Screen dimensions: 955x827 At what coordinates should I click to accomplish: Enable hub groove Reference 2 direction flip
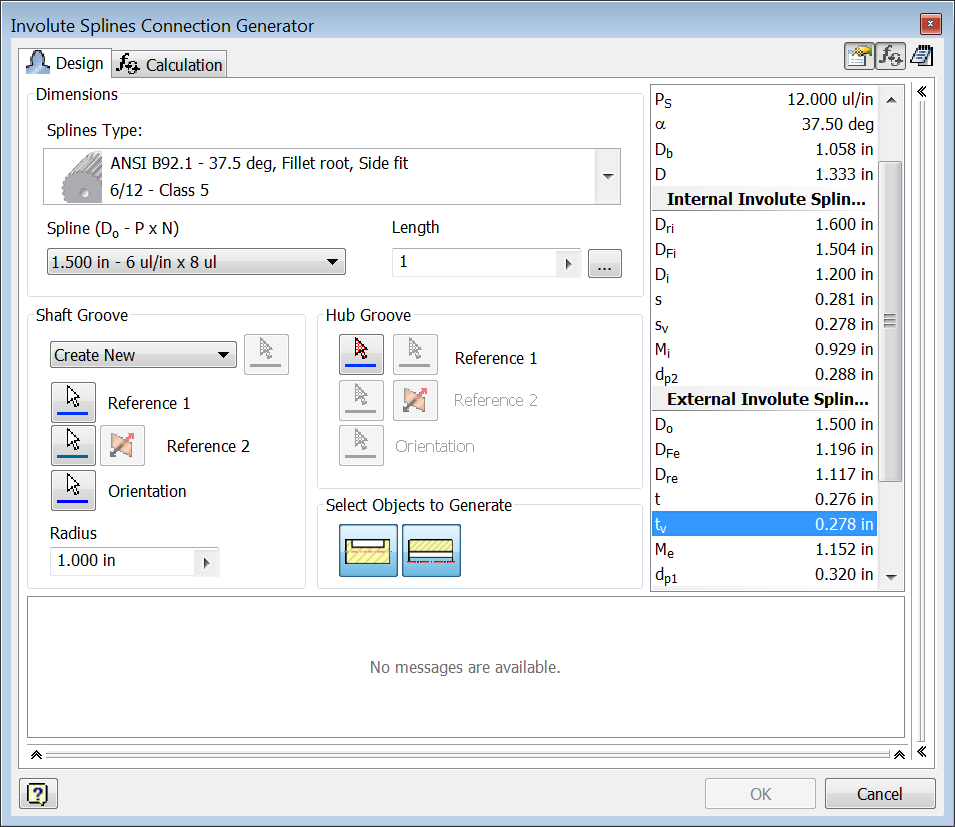tap(415, 400)
